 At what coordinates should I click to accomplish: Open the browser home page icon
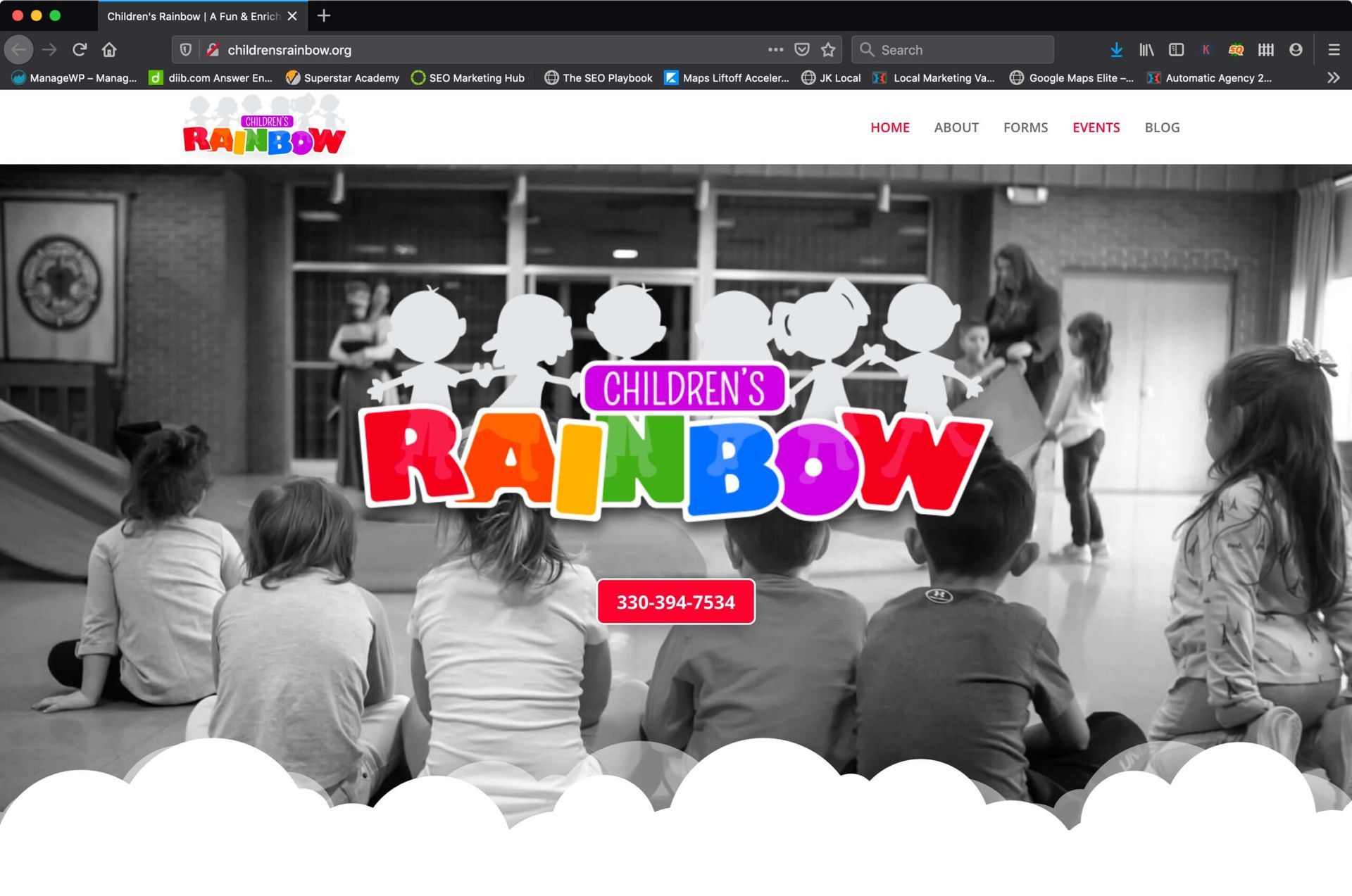pyautogui.click(x=109, y=50)
